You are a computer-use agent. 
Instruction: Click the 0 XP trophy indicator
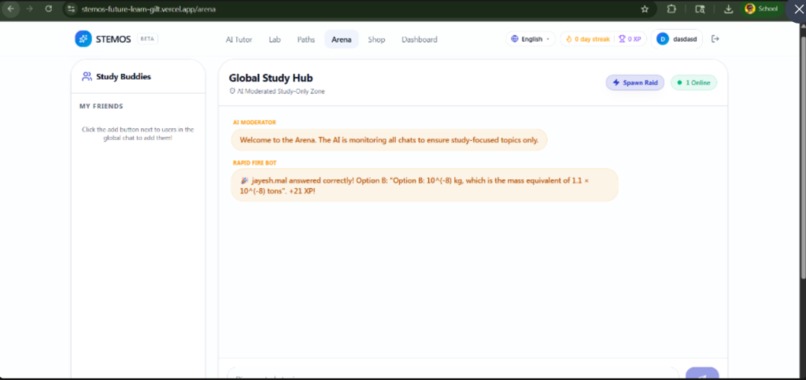coord(630,39)
